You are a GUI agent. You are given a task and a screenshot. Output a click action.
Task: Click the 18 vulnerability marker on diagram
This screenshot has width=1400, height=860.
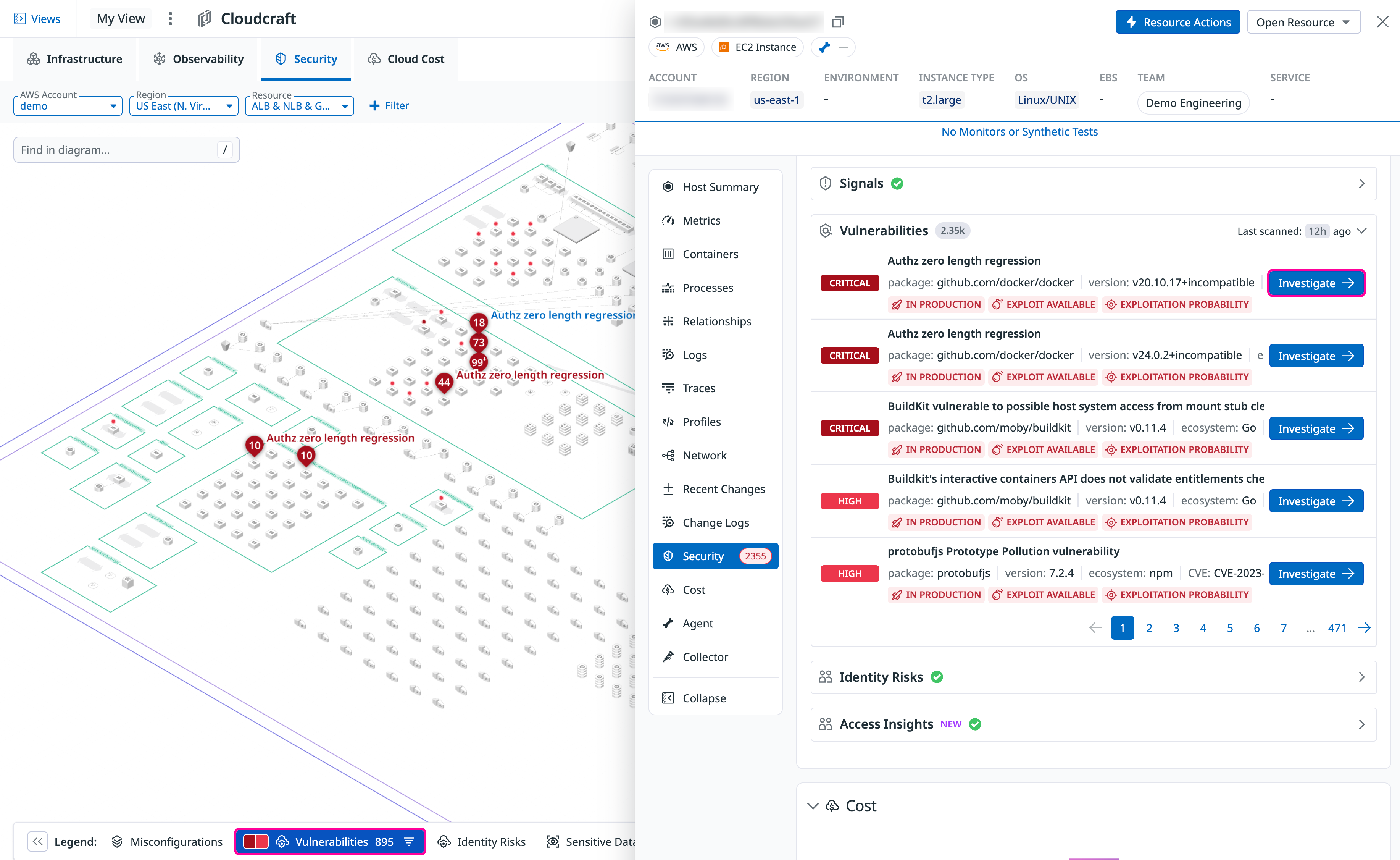point(479,322)
